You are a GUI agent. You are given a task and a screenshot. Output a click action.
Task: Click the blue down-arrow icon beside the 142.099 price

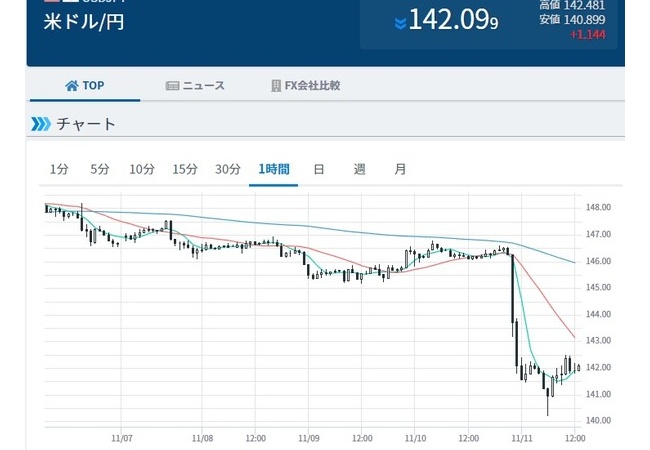click(x=400, y=23)
